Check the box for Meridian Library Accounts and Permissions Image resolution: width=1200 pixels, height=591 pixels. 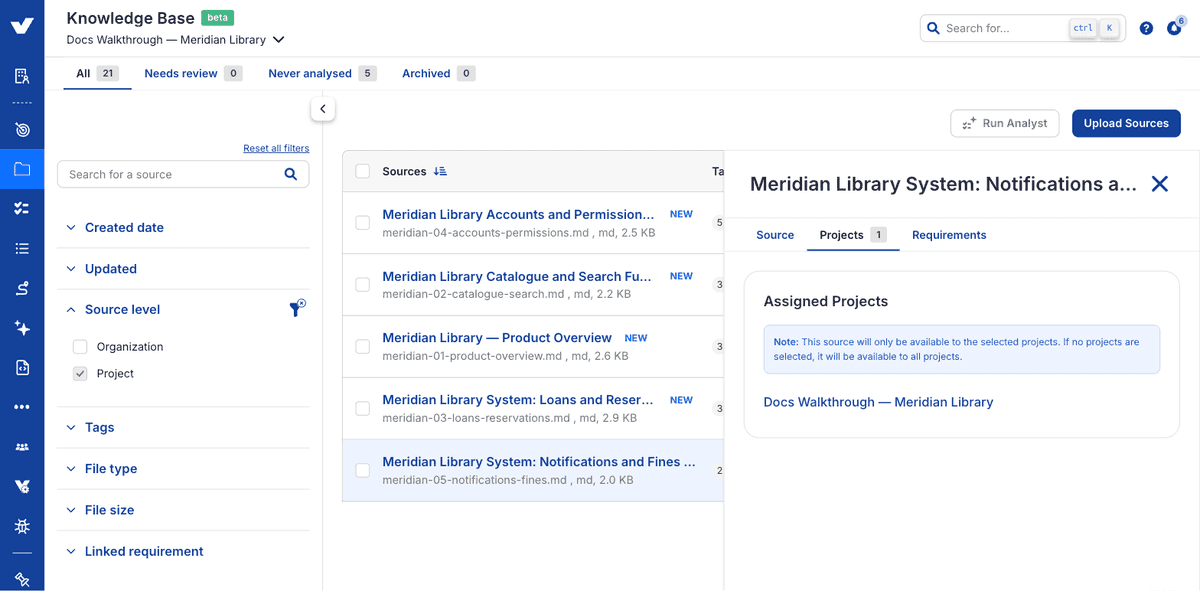[x=362, y=223]
